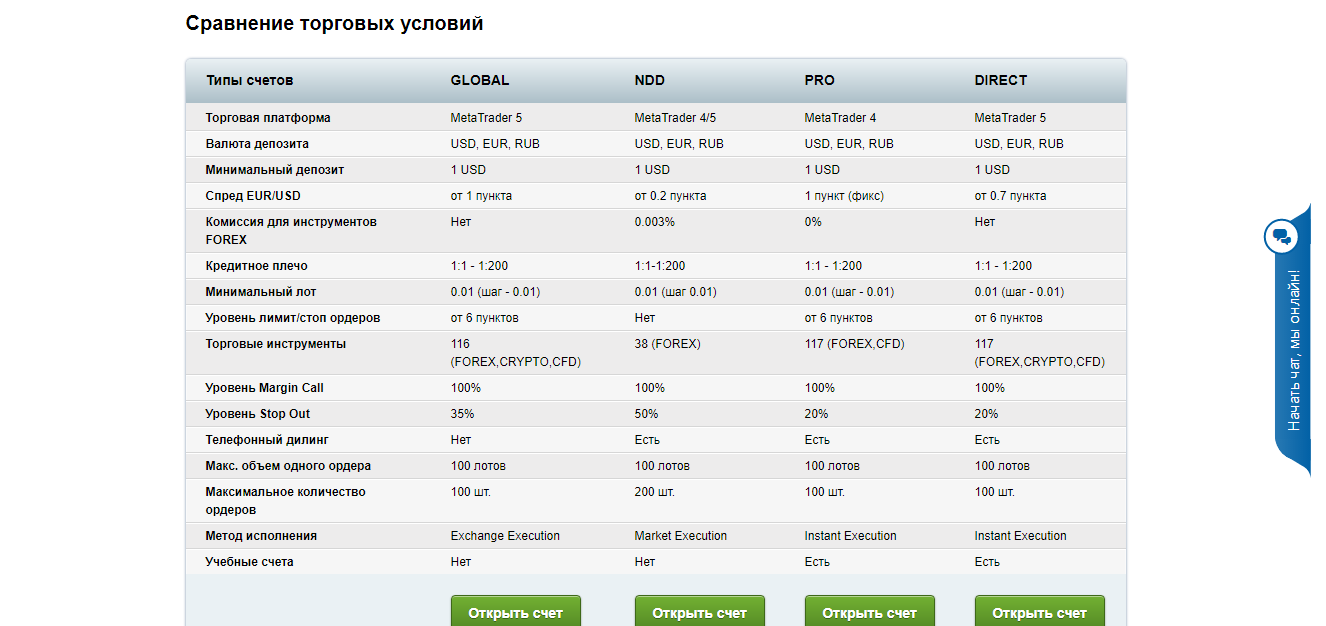
Task: Click 'от 1 пункта' spread cell
Action: coord(482,196)
